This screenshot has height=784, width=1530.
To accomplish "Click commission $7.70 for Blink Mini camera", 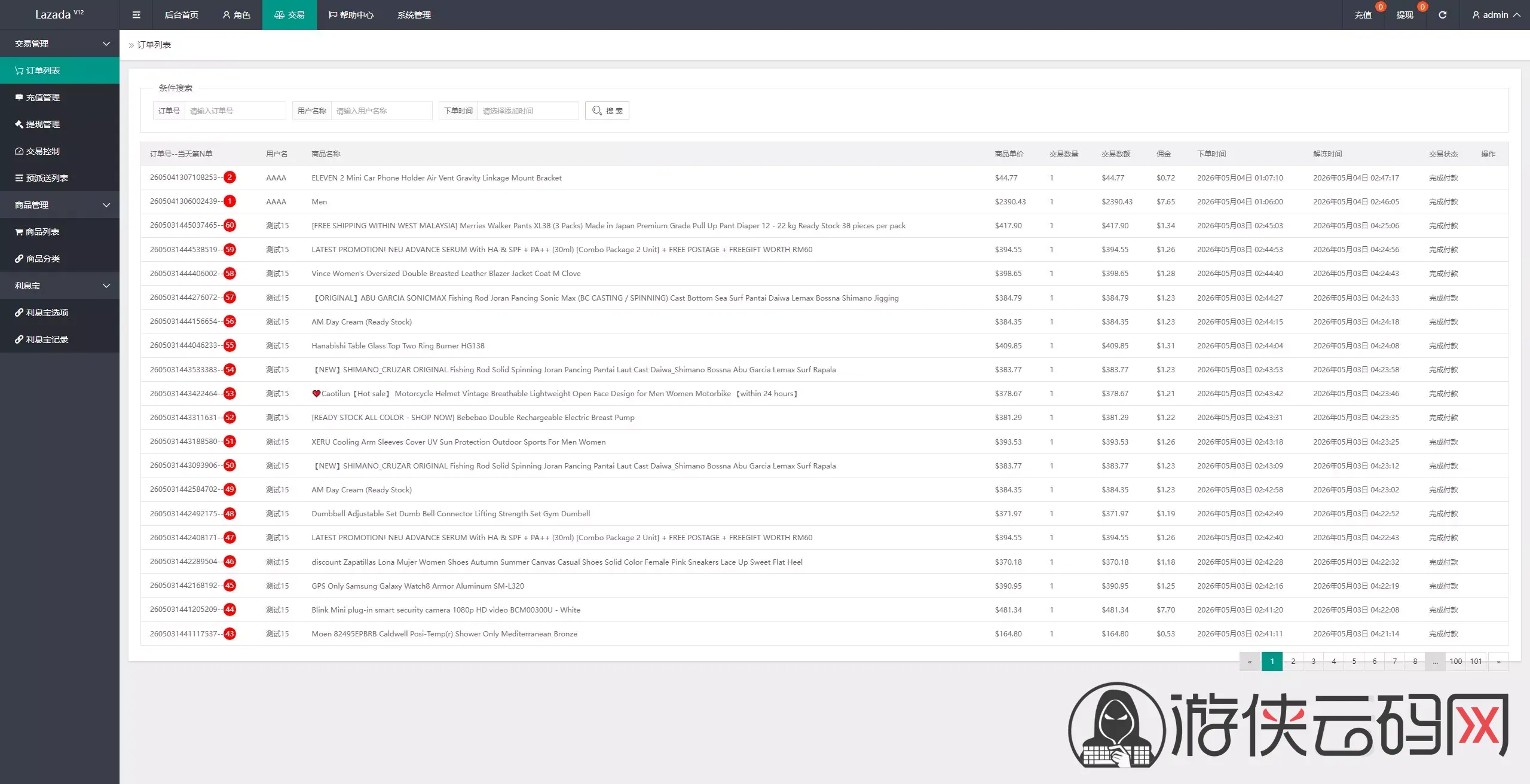I will (1165, 610).
